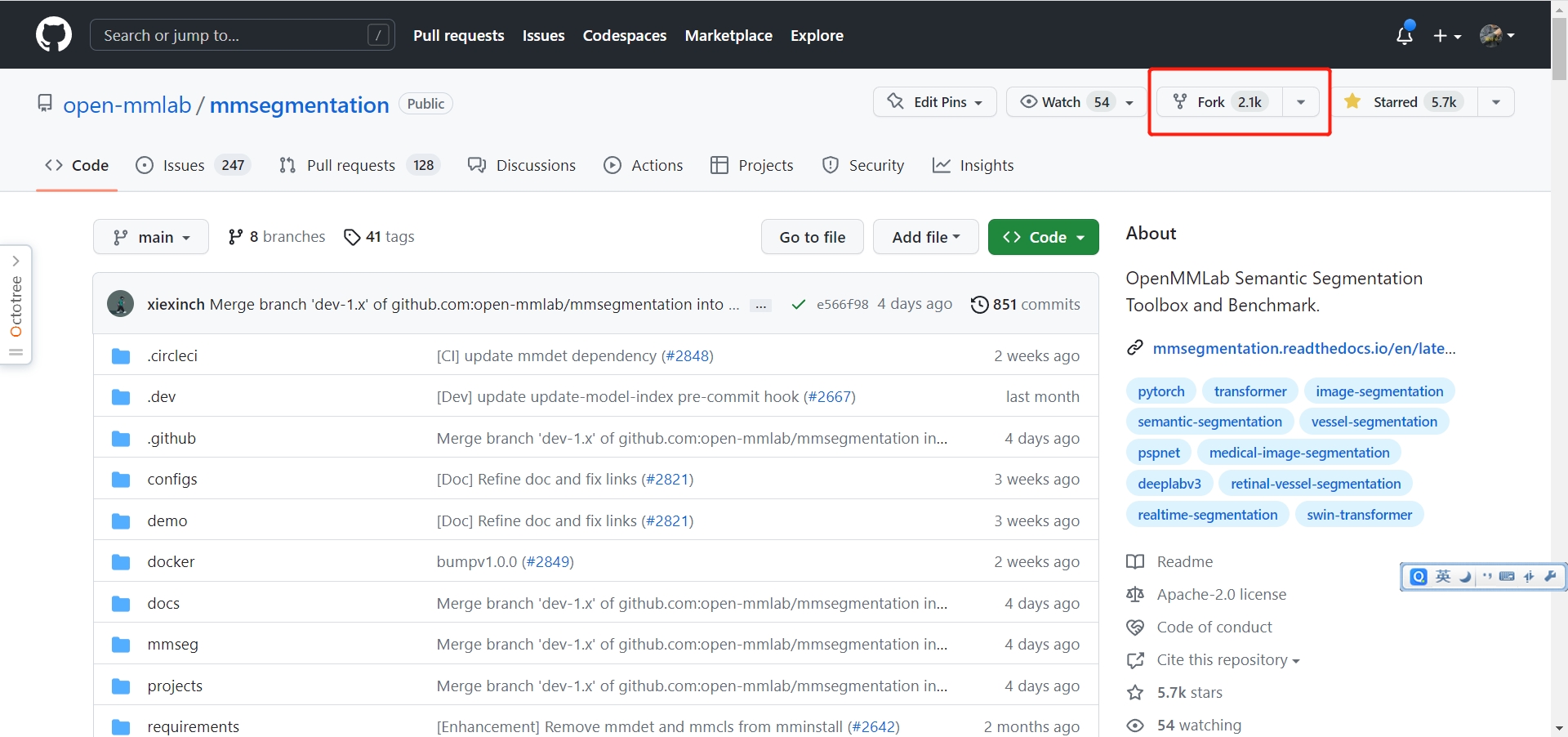Switch to the Issues tab
The image size is (1568, 737).
click(x=183, y=165)
